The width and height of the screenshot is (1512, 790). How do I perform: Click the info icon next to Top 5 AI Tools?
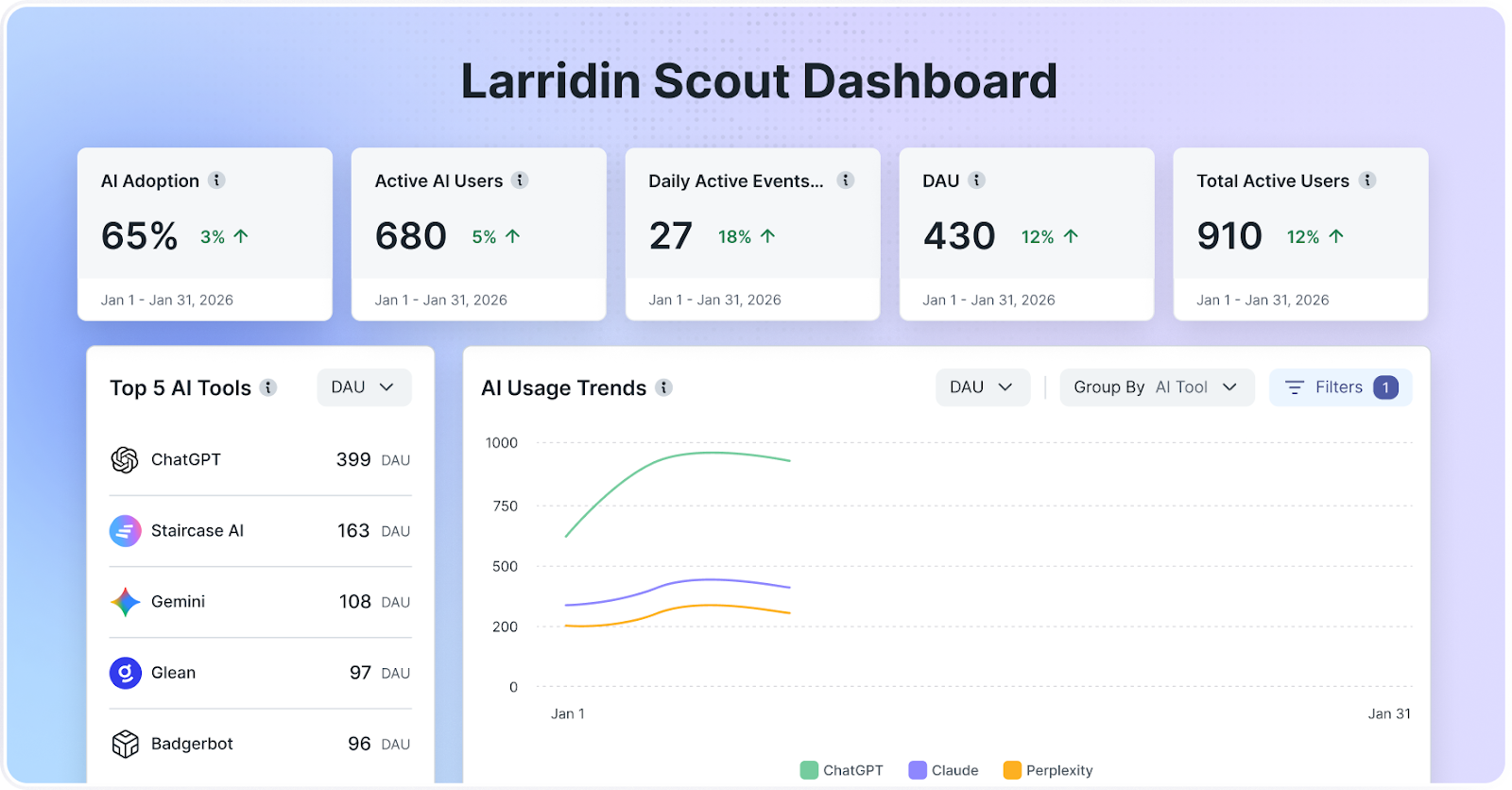268,387
